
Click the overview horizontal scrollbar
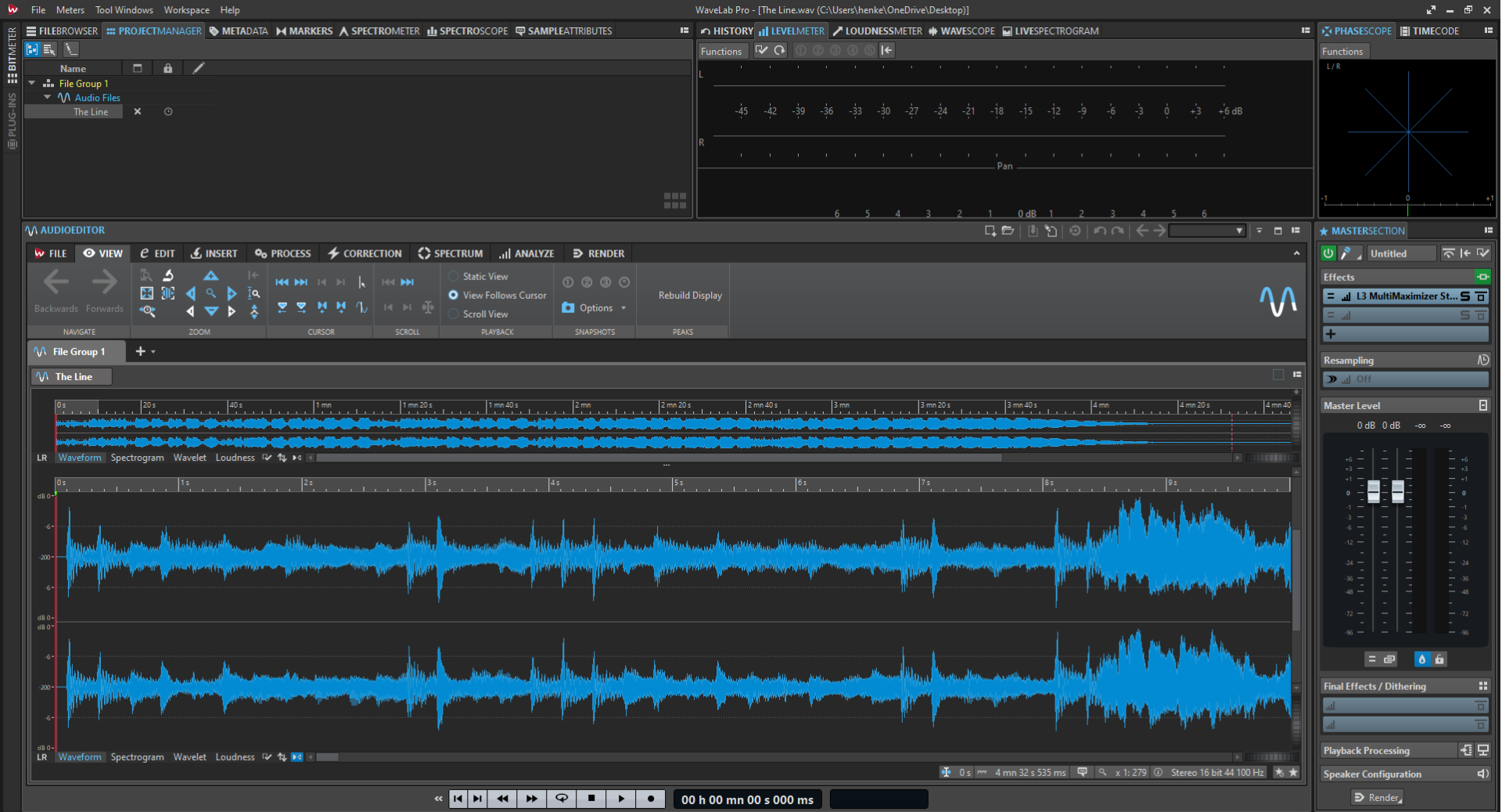pos(659,458)
